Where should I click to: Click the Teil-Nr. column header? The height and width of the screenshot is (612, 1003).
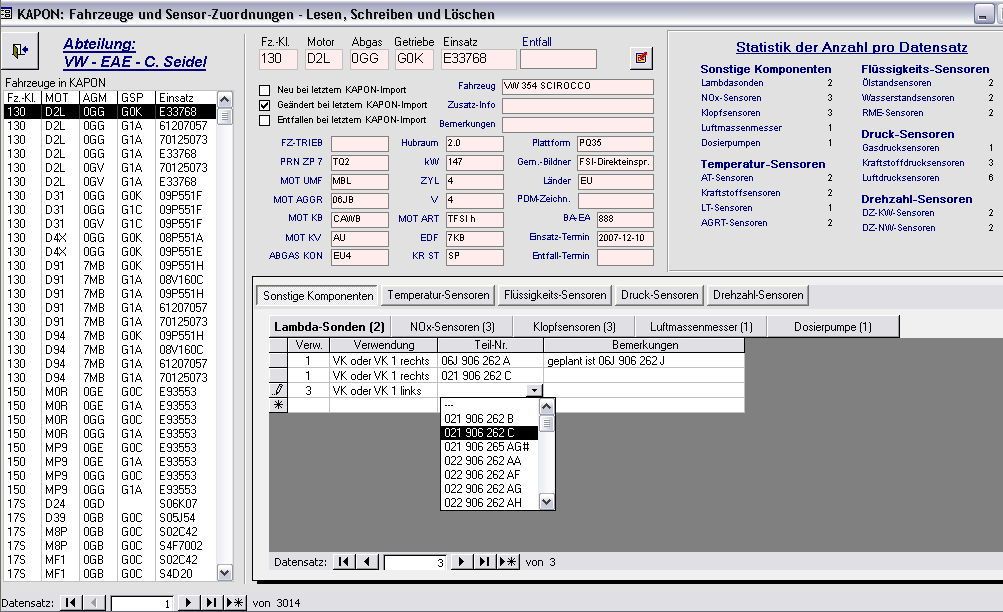[491, 345]
